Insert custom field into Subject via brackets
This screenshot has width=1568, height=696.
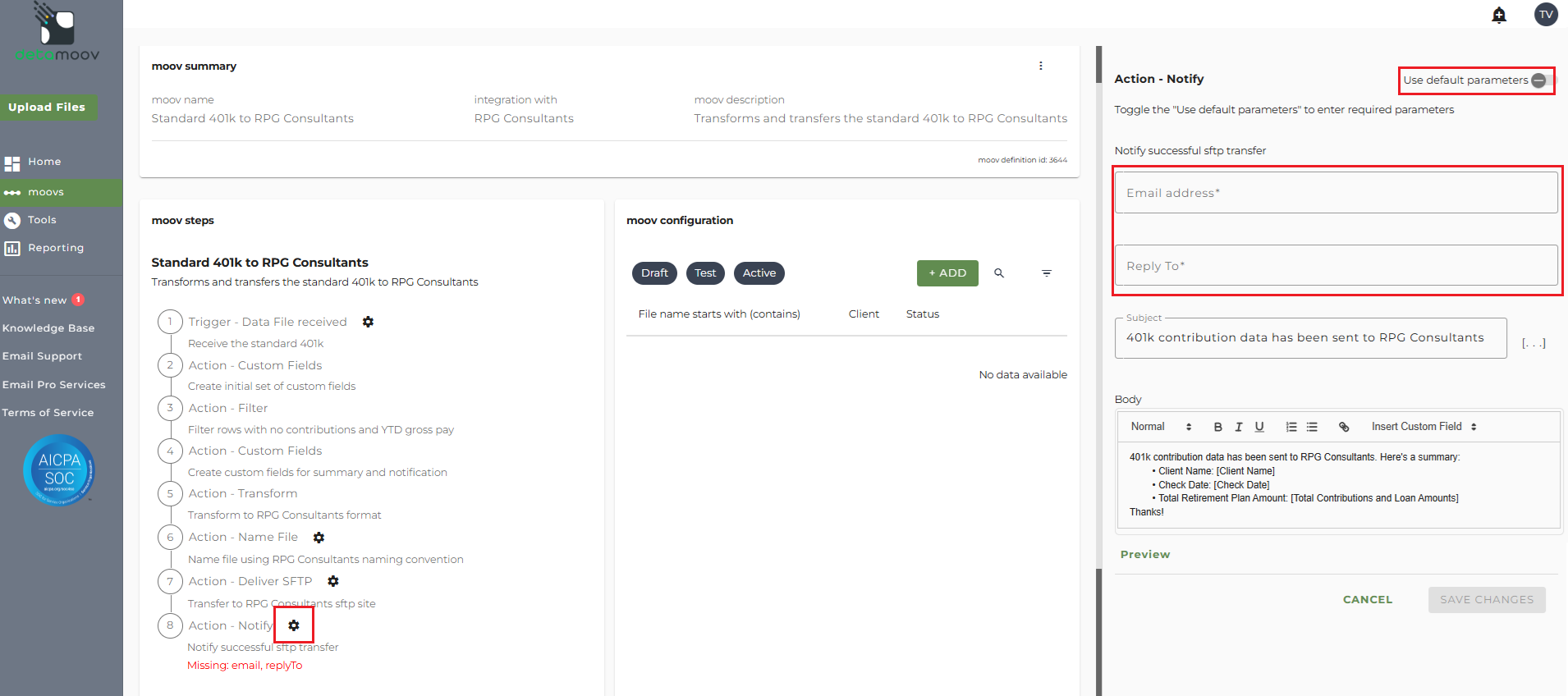point(1534,343)
